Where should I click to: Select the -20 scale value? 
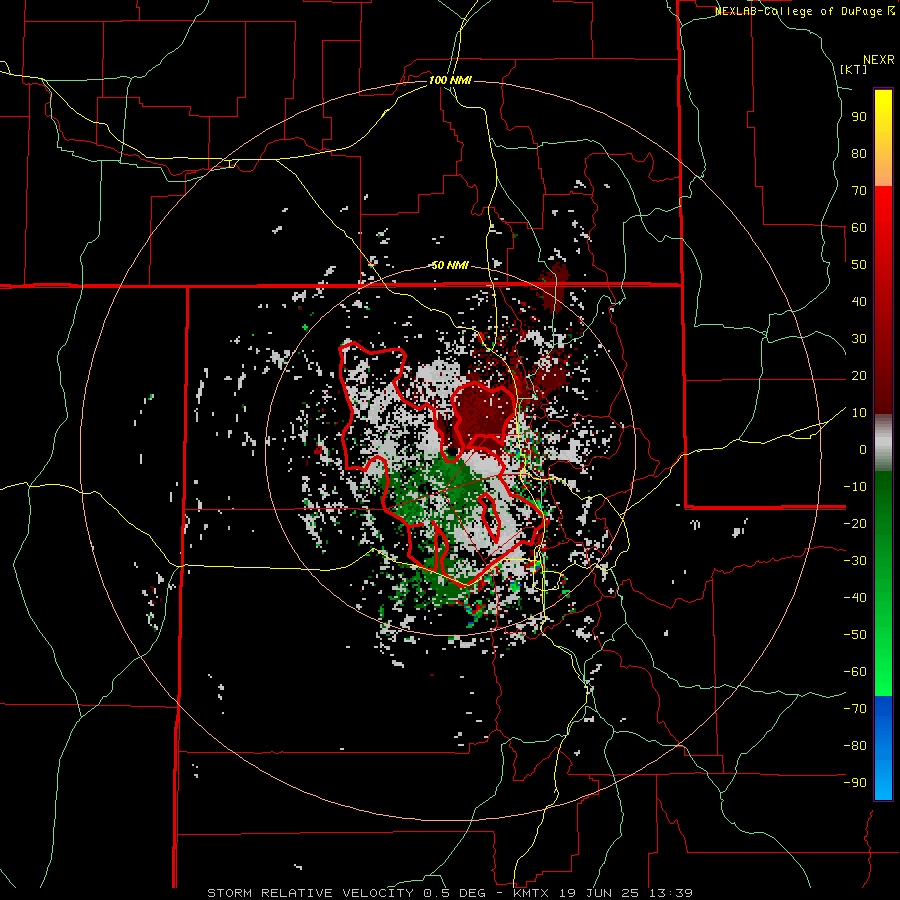point(855,523)
